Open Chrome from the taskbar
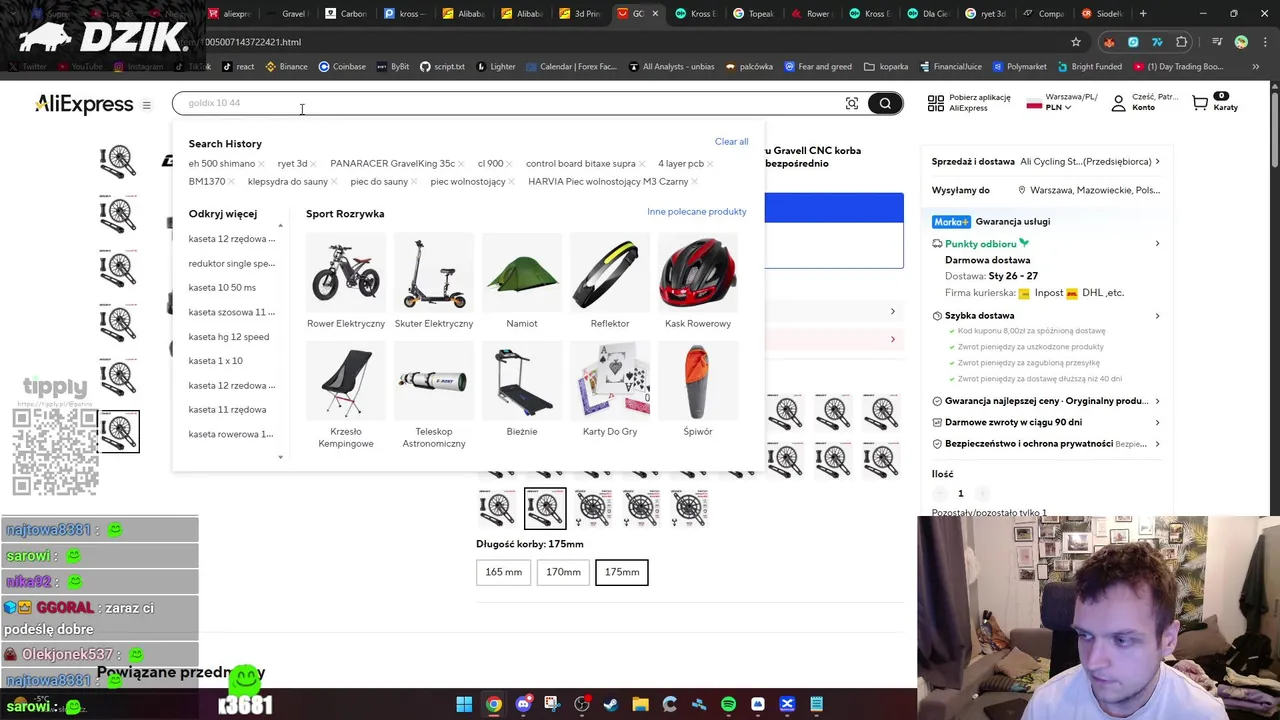 (494, 704)
